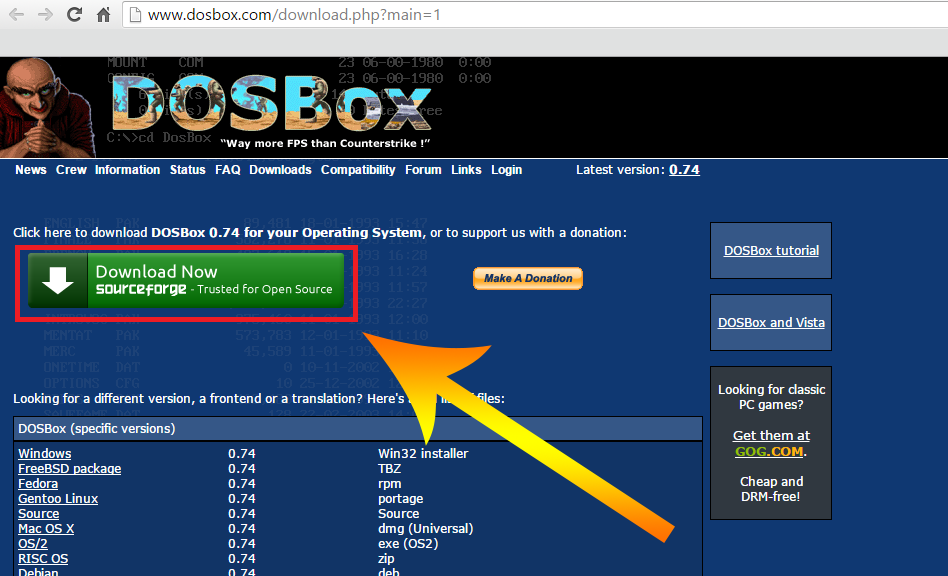The image size is (948, 576).
Task: Open the RISC OS zip link
Action: coord(43,558)
